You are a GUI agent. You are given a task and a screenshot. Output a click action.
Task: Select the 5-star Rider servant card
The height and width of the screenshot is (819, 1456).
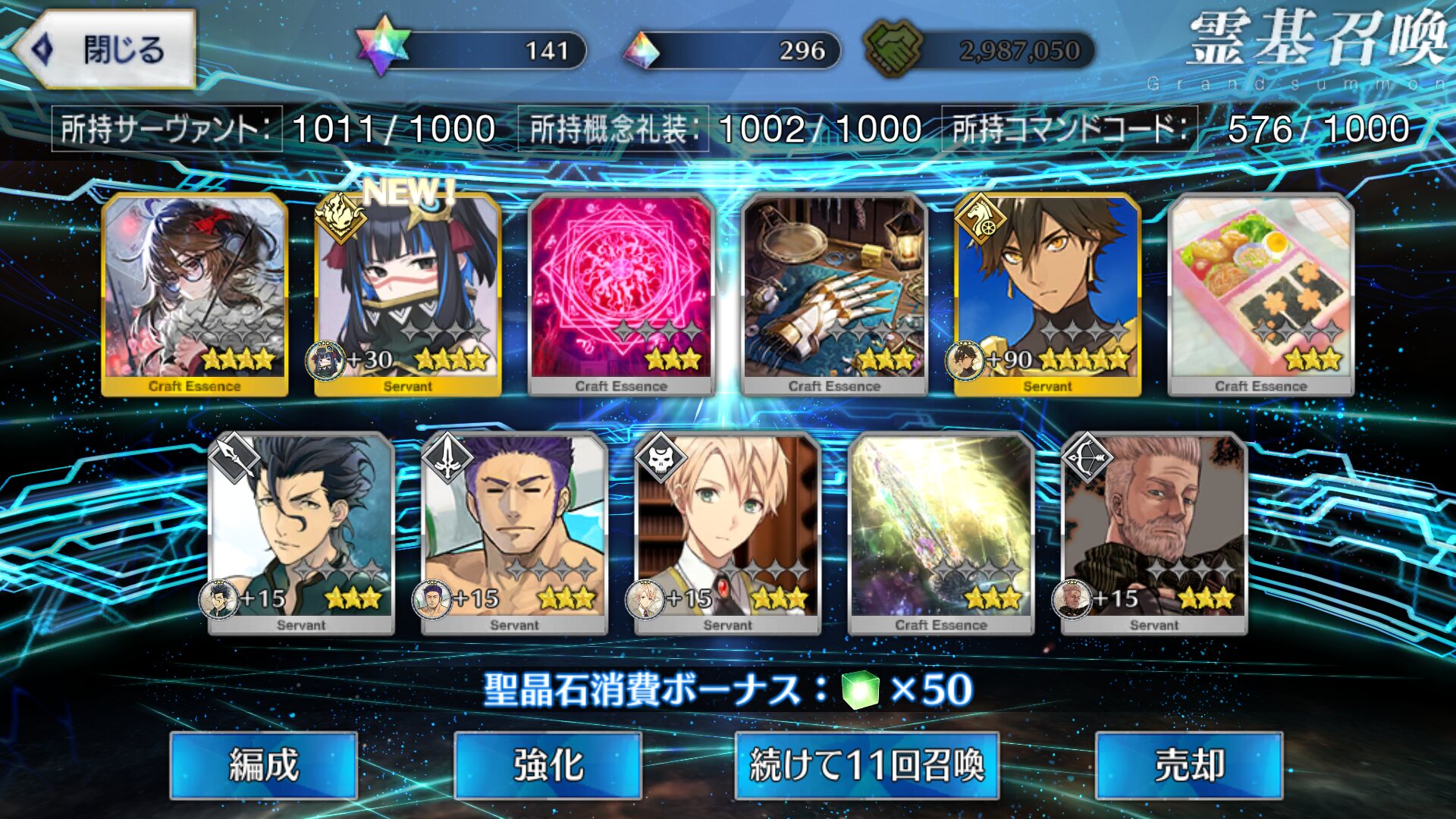coord(1047,294)
